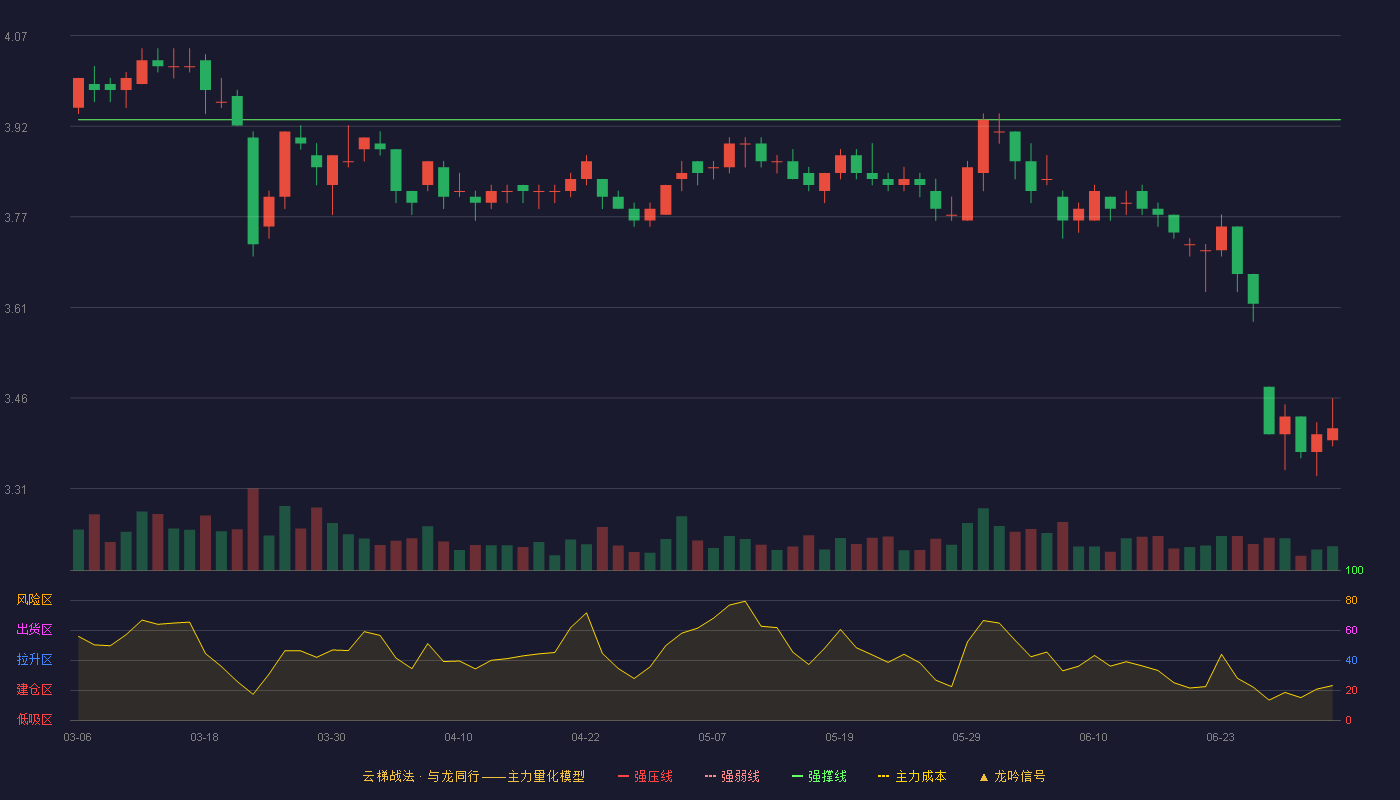The width and height of the screenshot is (1400, 800).
Task: Click the last red candlestick on the right
Action: pyautogui.click(x=1332, y=434)
